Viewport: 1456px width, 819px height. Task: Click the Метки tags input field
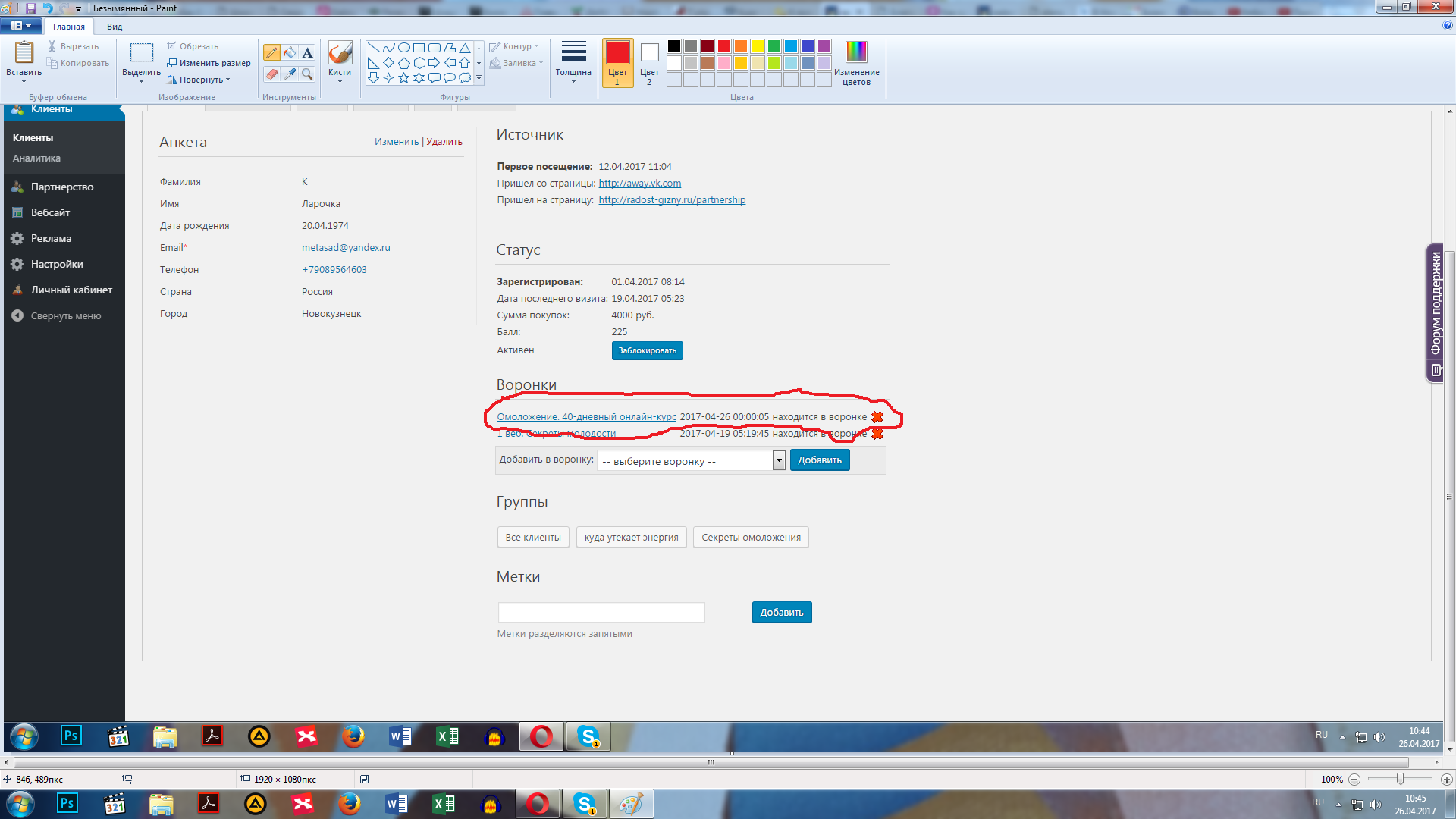(601, 613)
